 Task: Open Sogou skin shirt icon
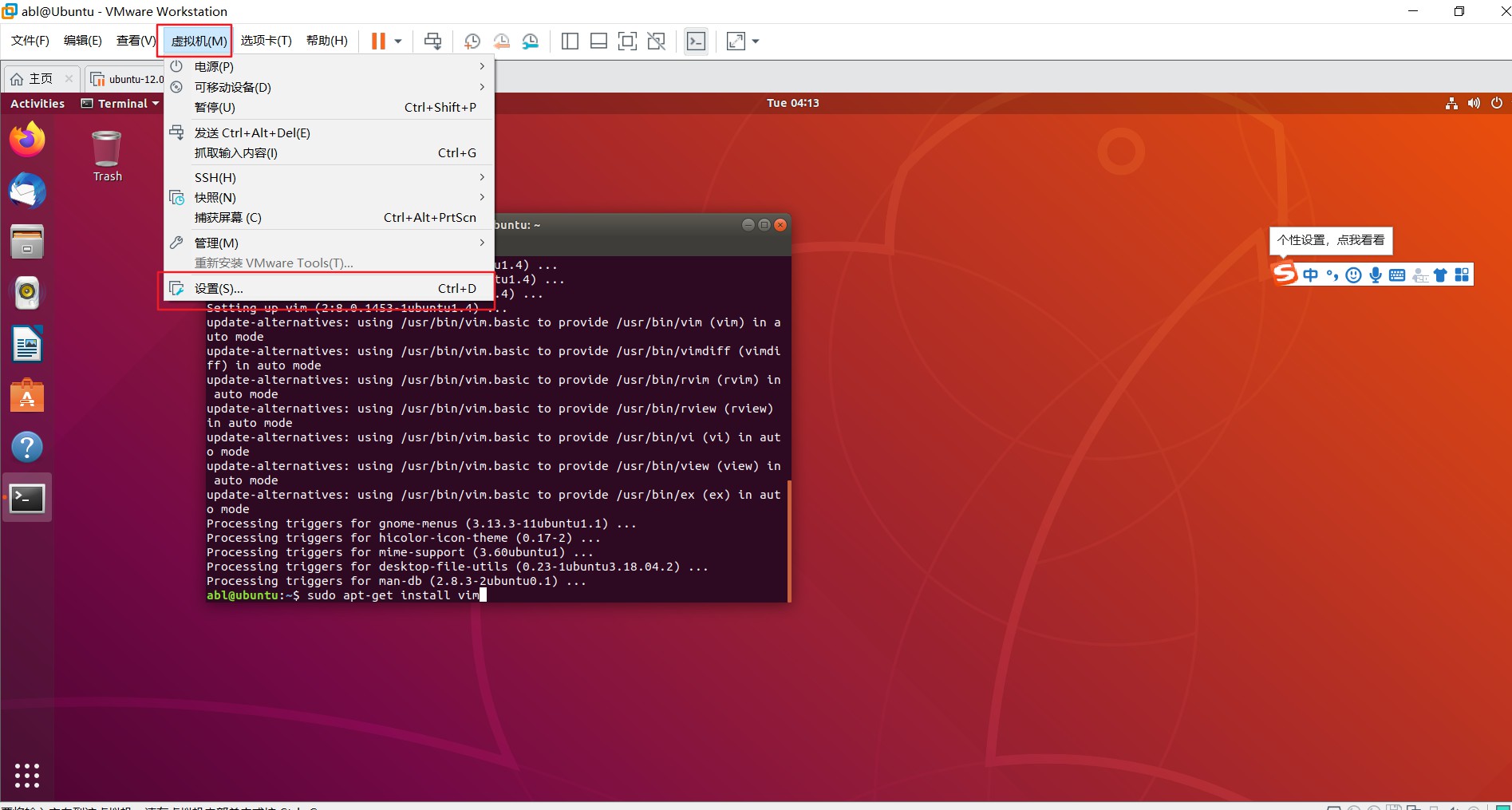click(1440, 275)
